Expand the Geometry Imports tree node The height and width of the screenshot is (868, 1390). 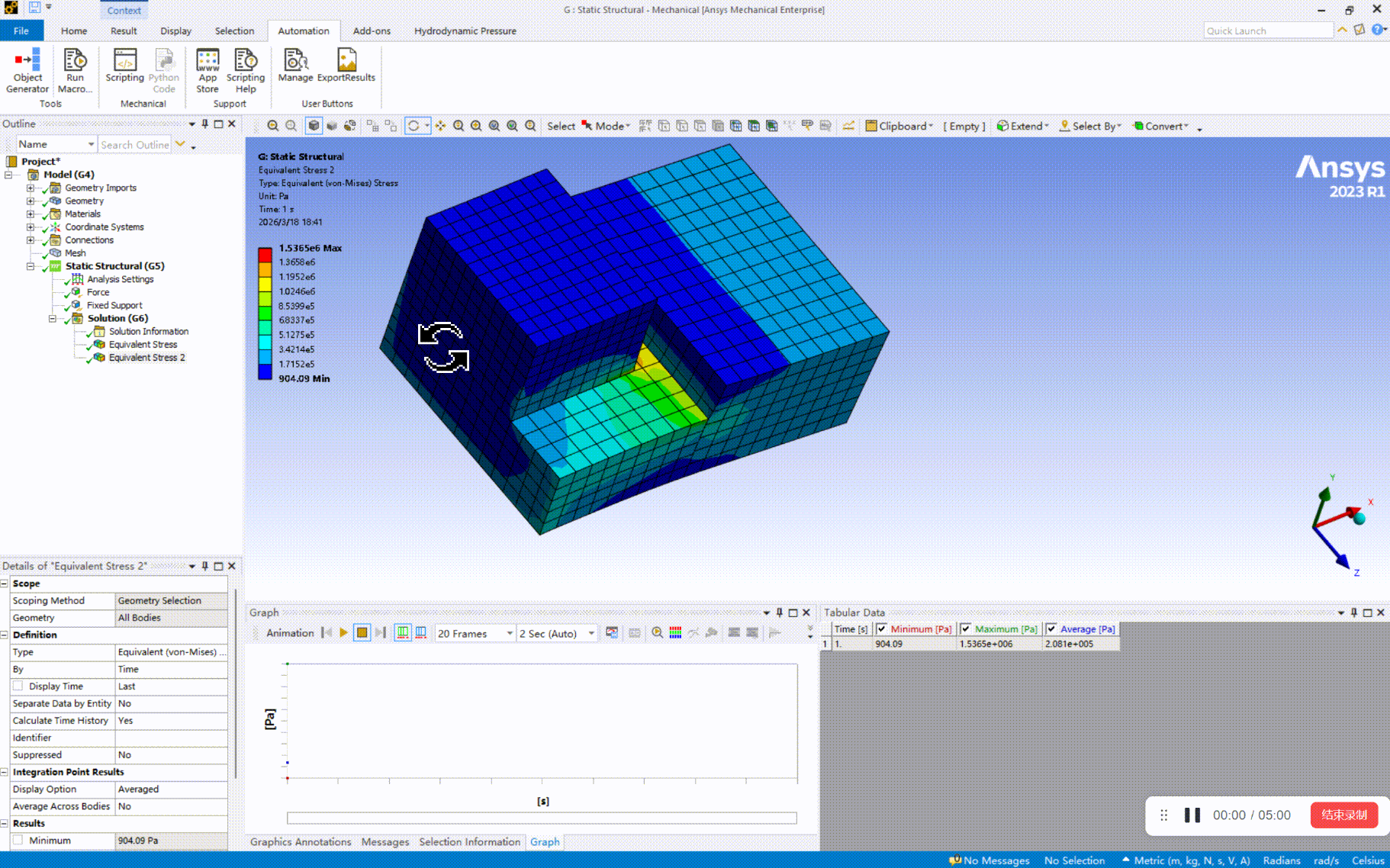(x=31, y=188)
